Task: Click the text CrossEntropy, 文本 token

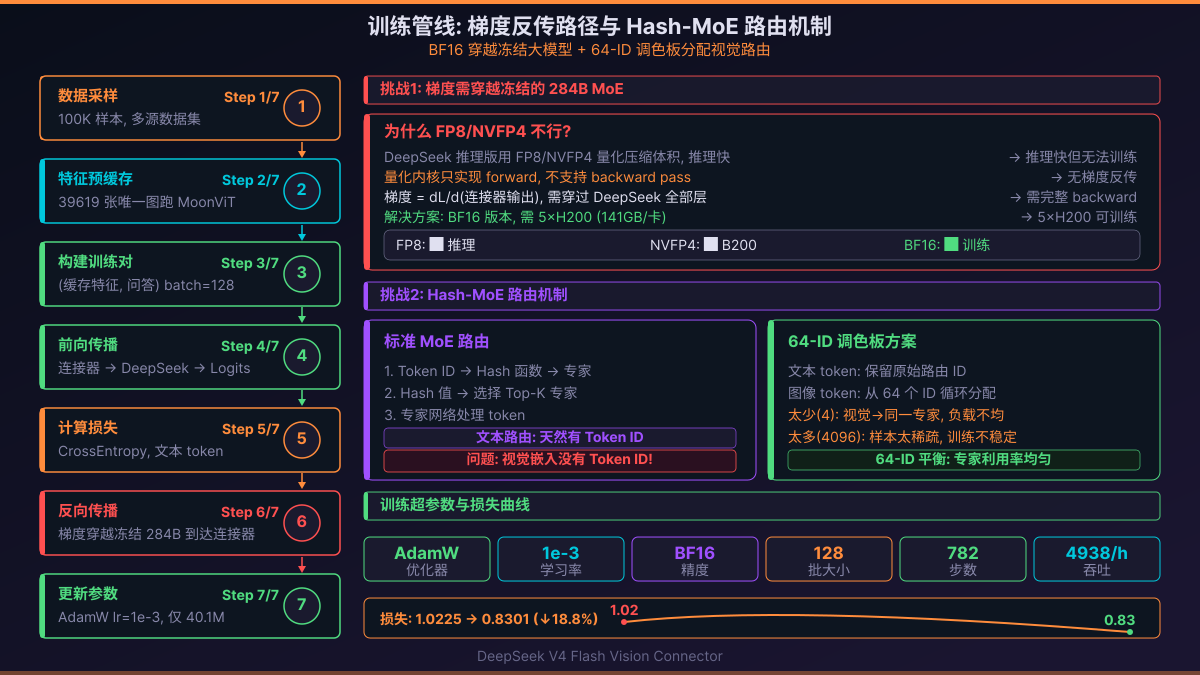Action: [141, 451]
